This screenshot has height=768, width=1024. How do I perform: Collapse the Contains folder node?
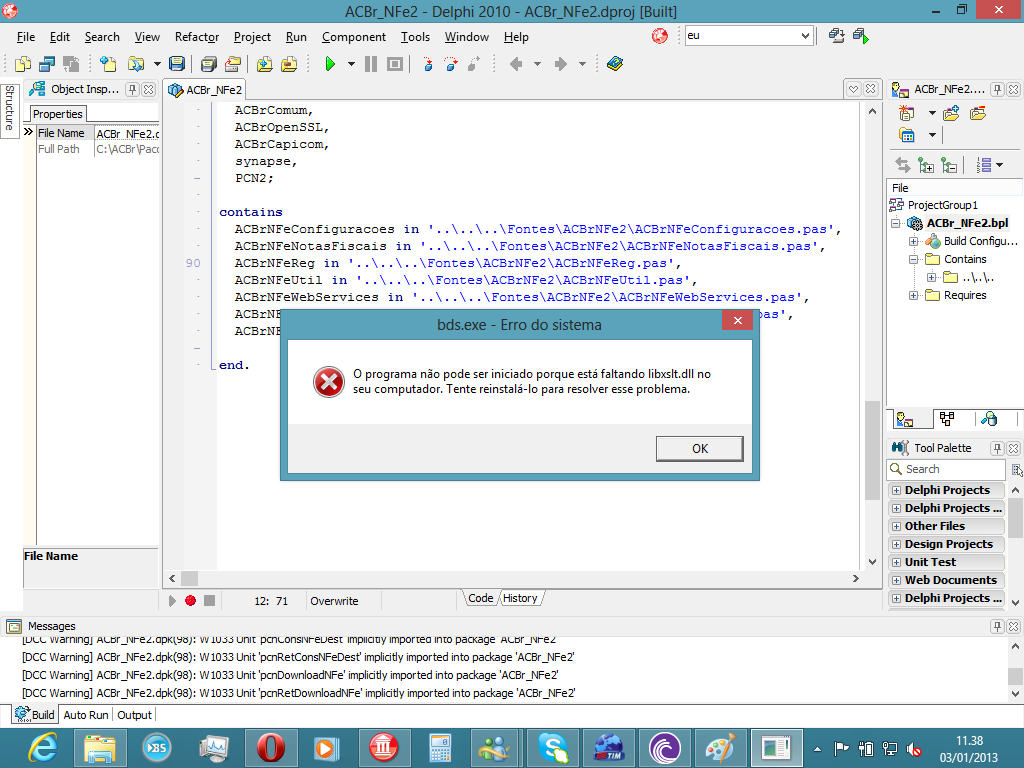914,259
